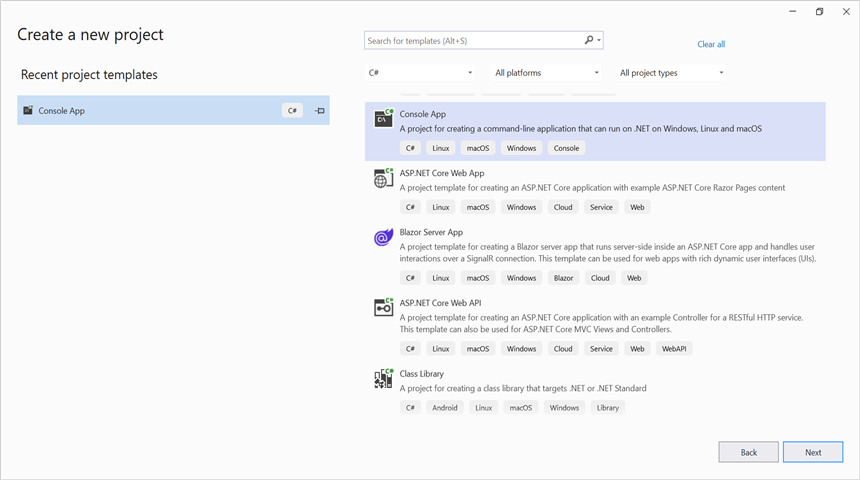
Task: Select the Blazor Server App template
Action: click(x=431, y=232)
